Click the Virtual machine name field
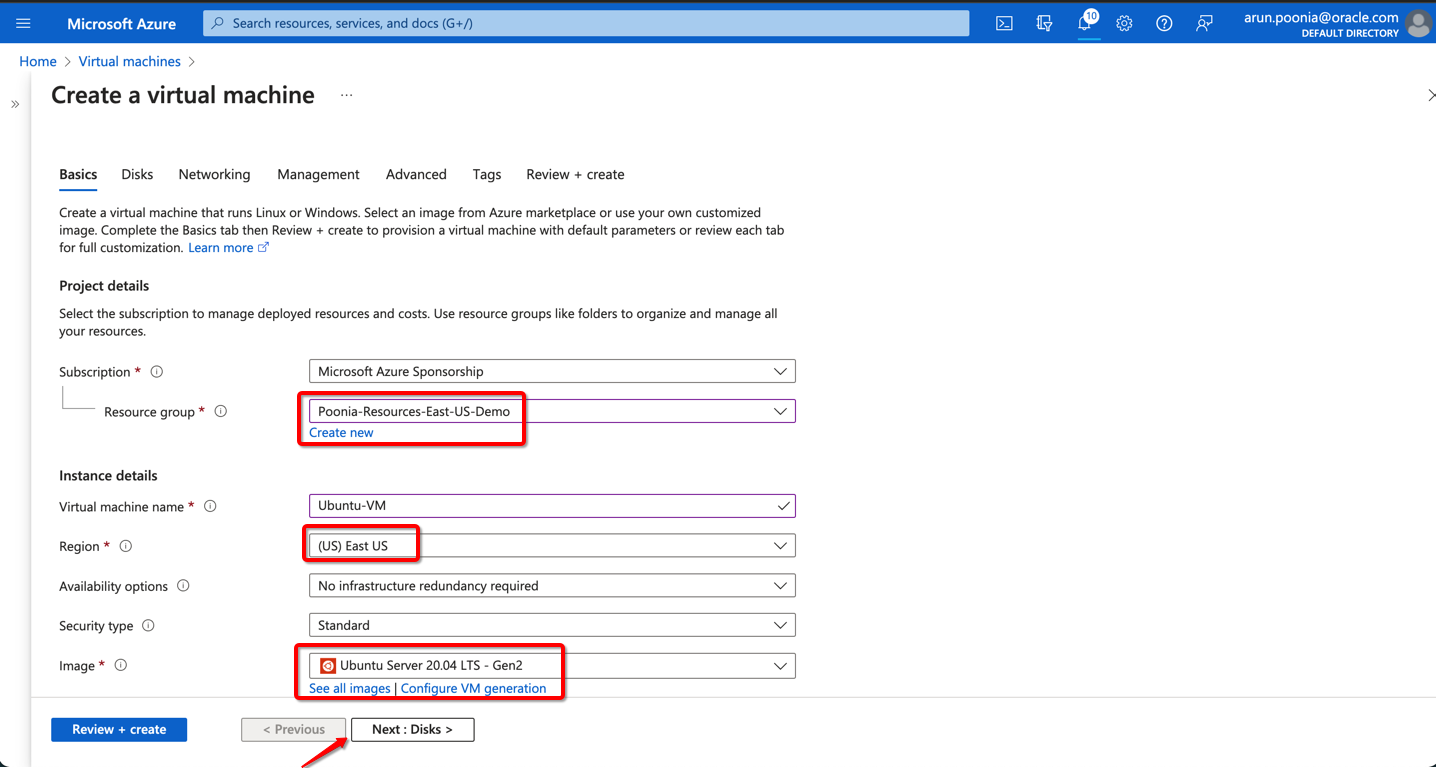The image size is (1436, 768). click(540, 506)
